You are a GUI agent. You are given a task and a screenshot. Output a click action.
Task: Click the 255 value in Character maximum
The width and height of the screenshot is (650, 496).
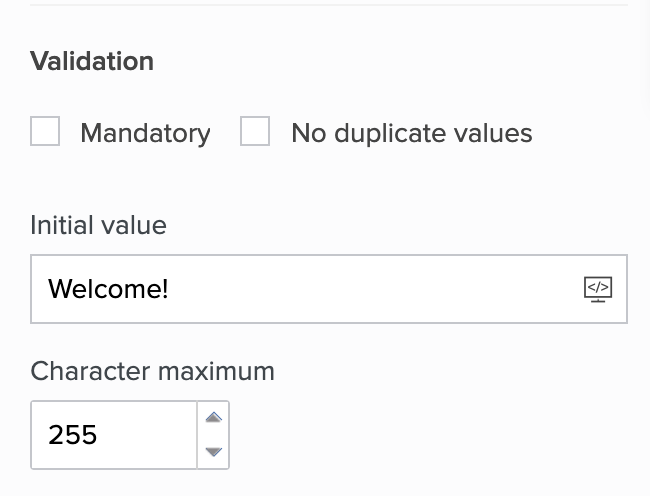pyautogui.click(x=73, y=435)
